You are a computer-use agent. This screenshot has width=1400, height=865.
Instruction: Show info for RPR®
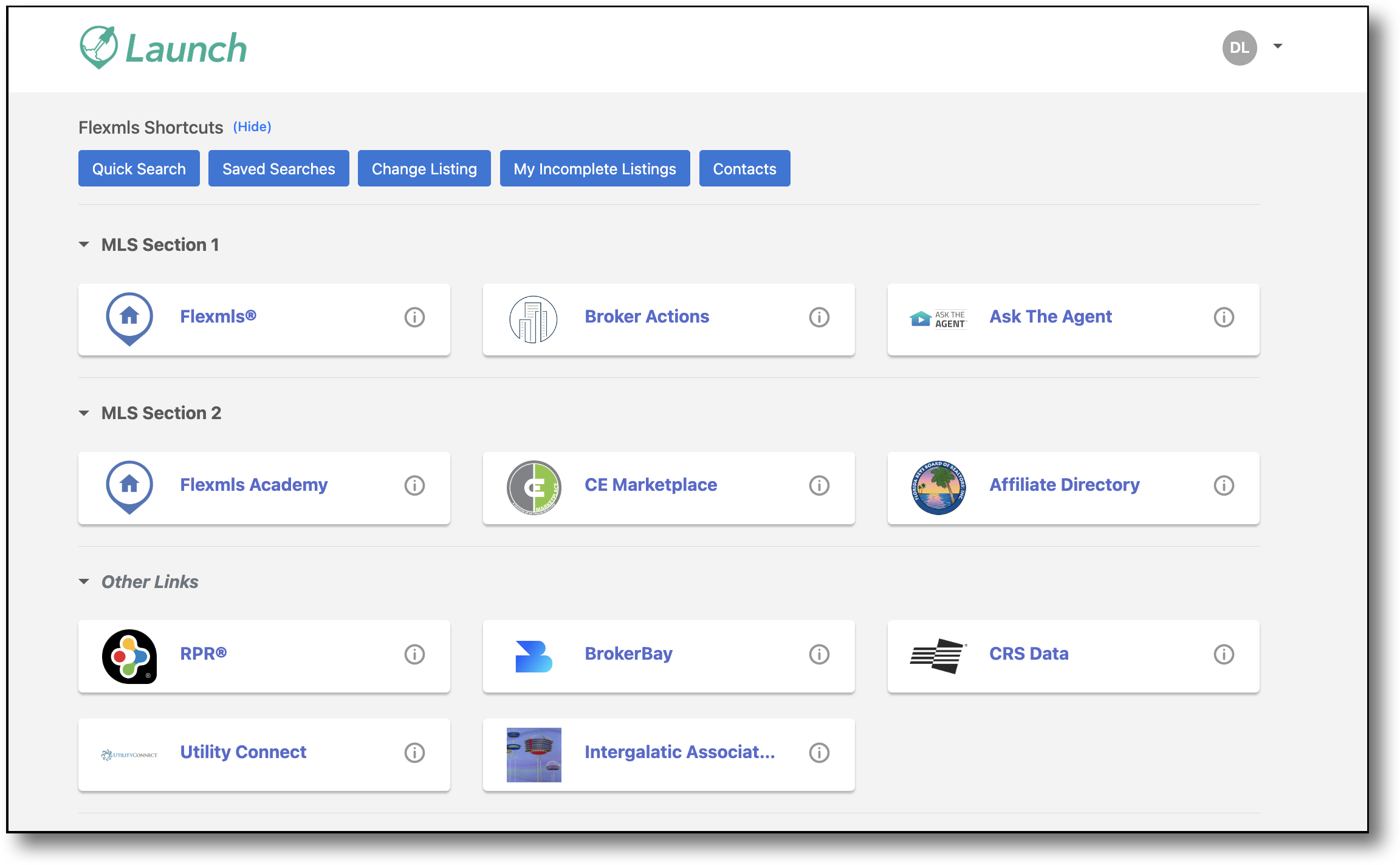click(x=414, y=654)
